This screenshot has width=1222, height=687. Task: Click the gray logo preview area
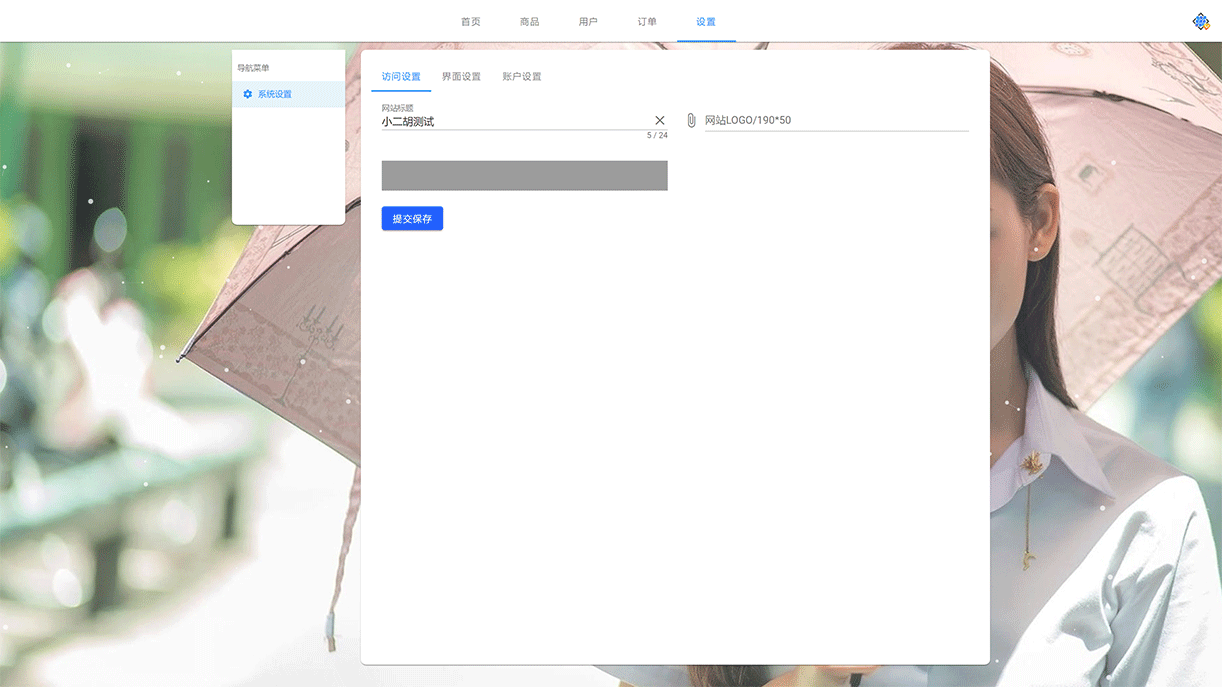524,175
